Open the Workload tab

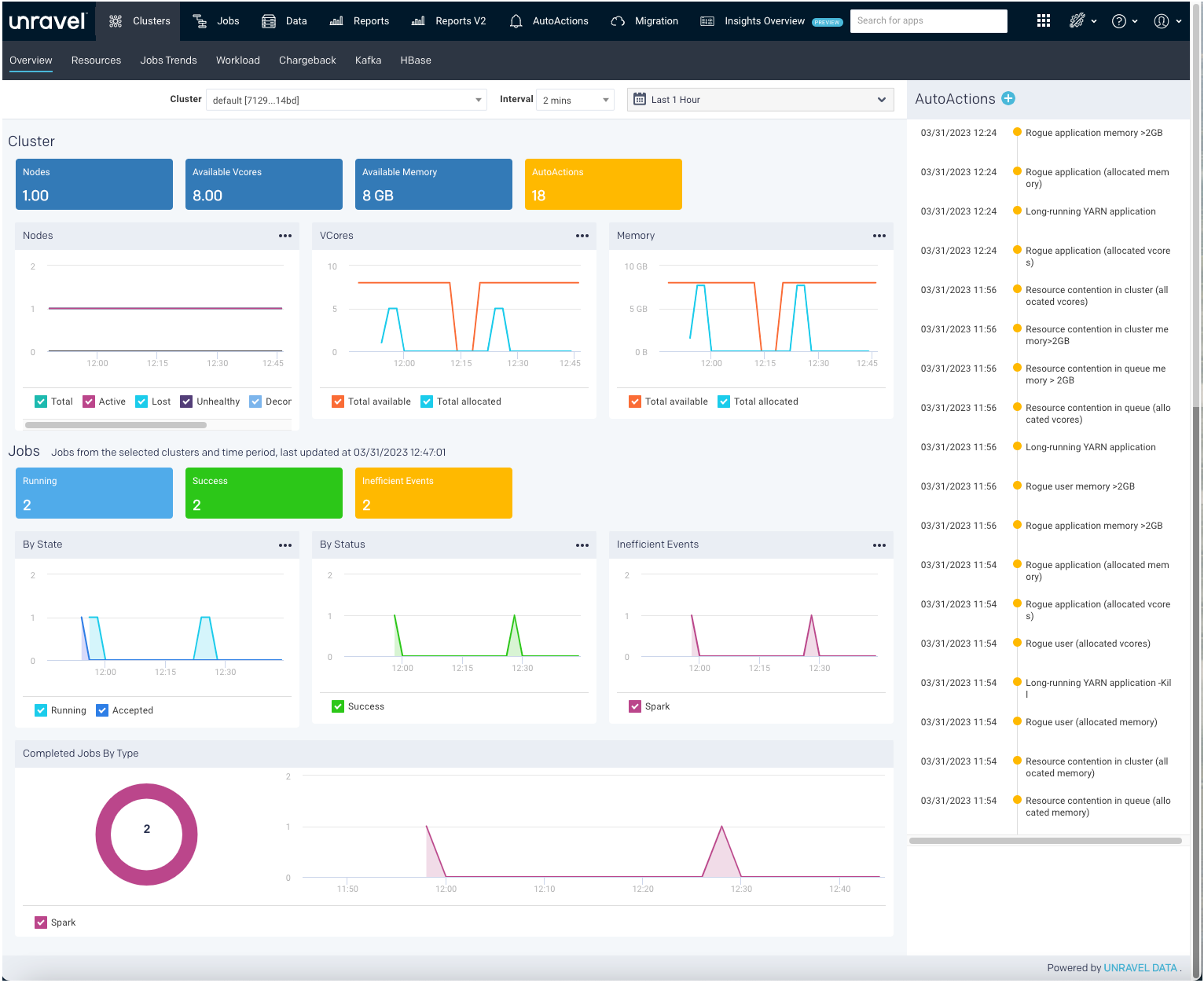point(238,61)
